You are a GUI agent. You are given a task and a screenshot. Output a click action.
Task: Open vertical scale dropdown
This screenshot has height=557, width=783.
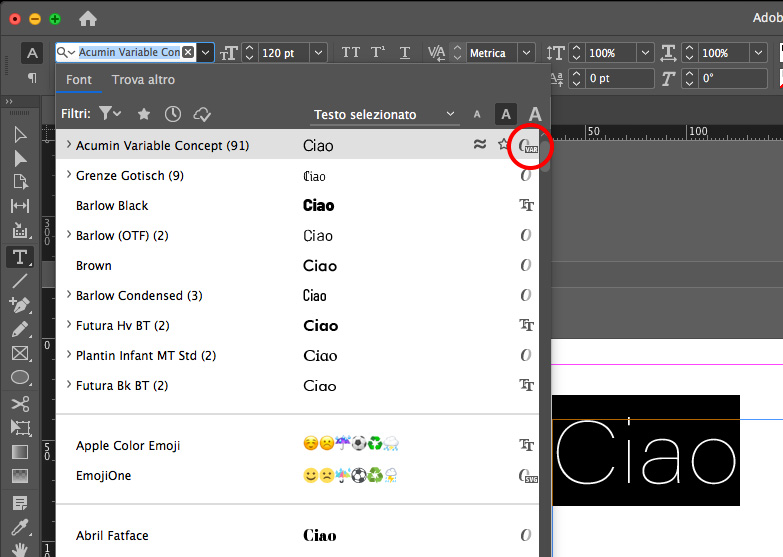pos(645,52)
